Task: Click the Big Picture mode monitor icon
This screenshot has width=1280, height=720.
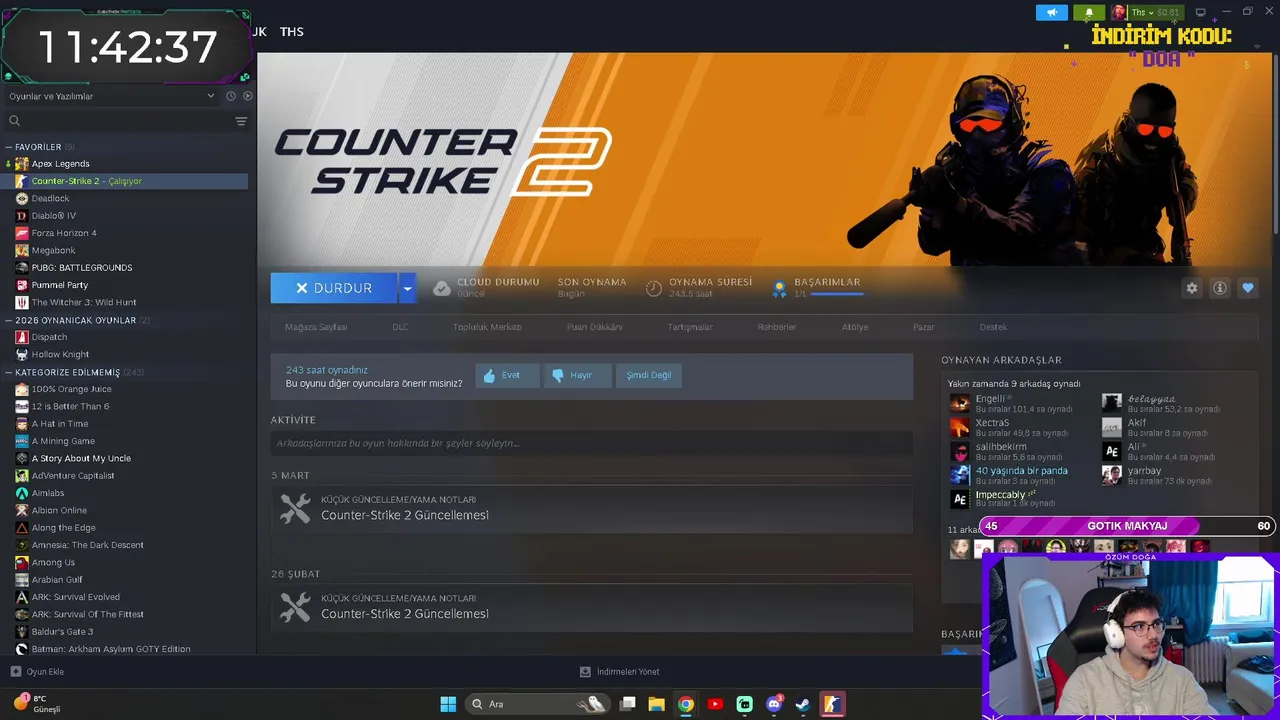Action: (x=1200, y=12)
